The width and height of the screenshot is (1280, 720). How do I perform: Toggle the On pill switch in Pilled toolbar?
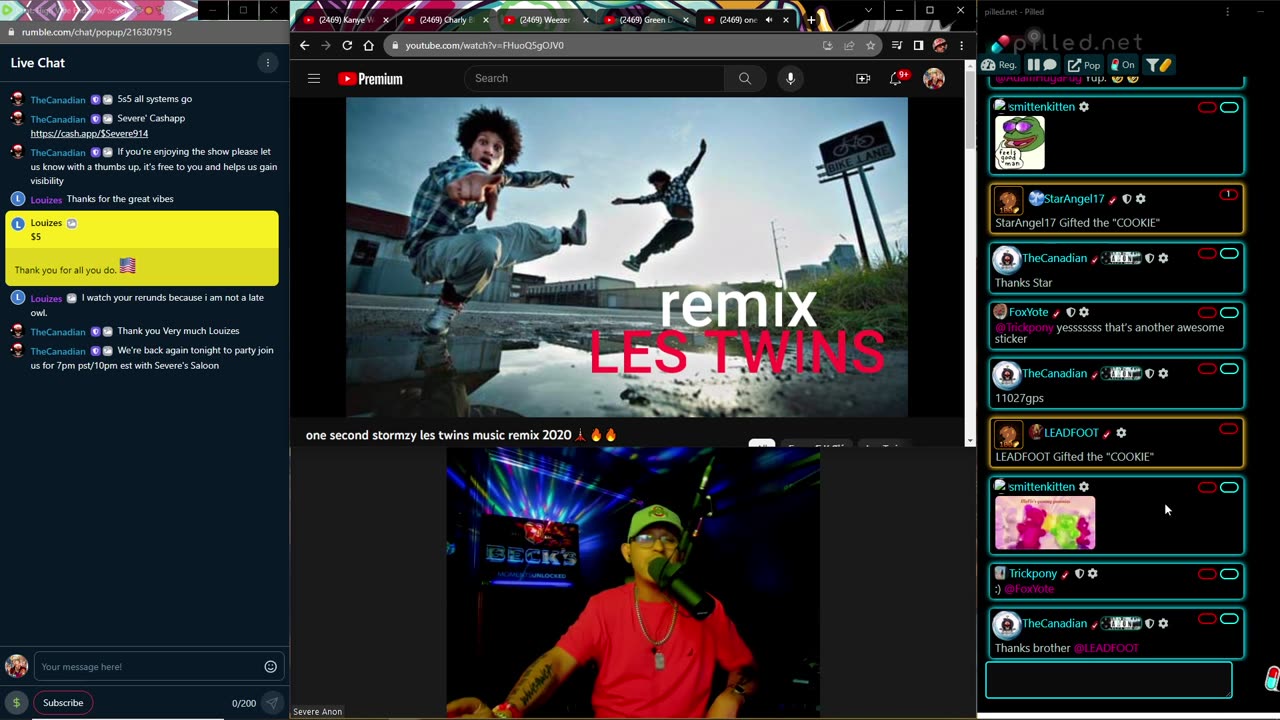pos(1123,65)
